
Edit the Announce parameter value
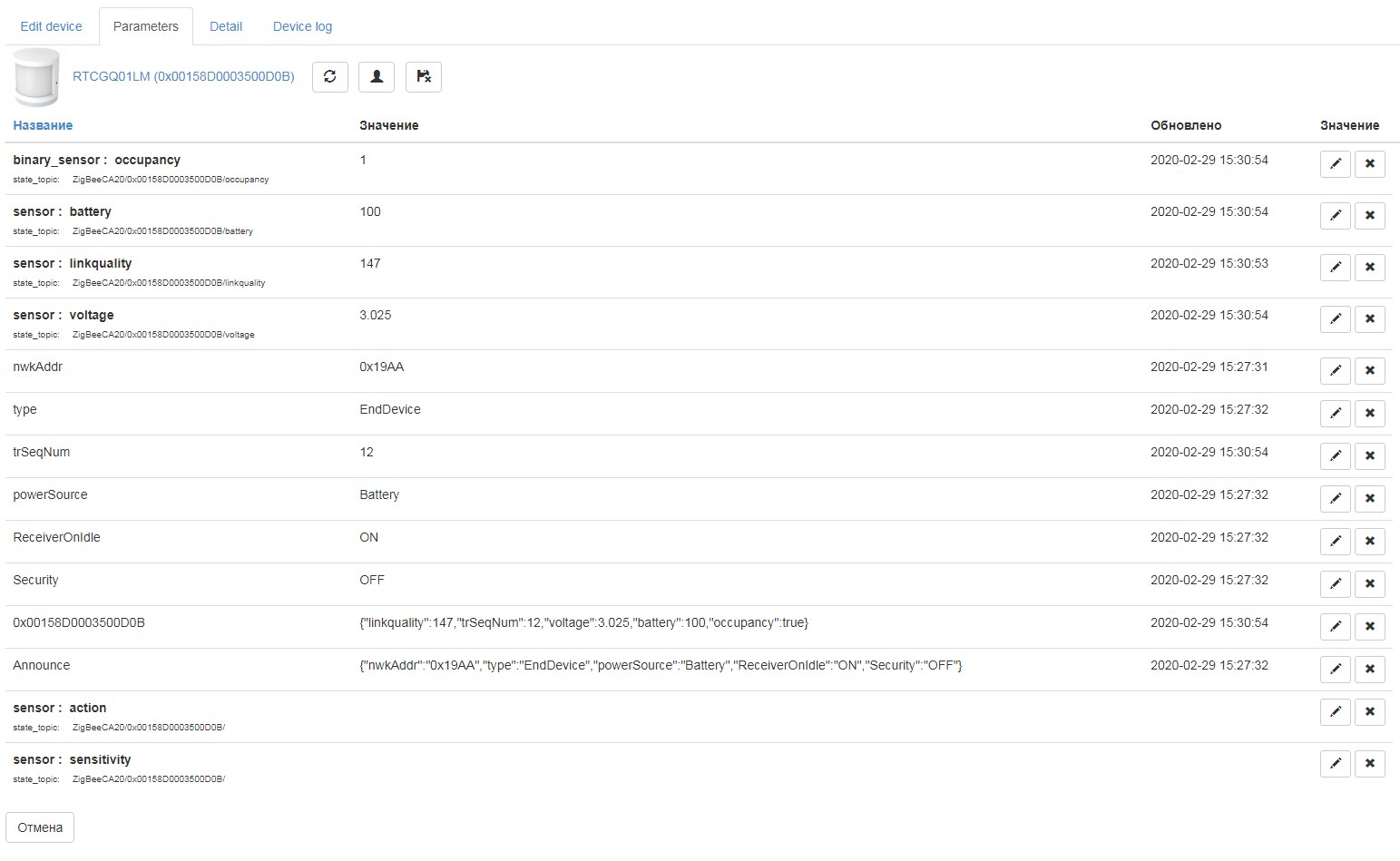(x=1334, y=670)
